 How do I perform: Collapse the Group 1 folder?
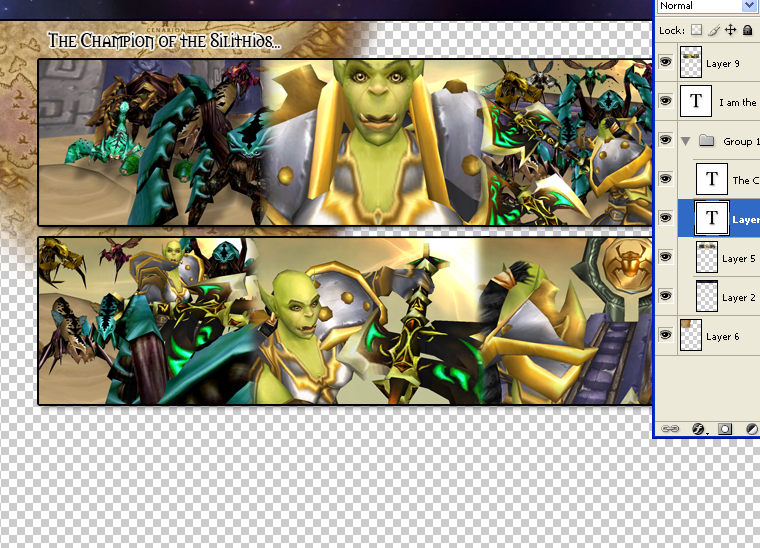tap(686, 141)
